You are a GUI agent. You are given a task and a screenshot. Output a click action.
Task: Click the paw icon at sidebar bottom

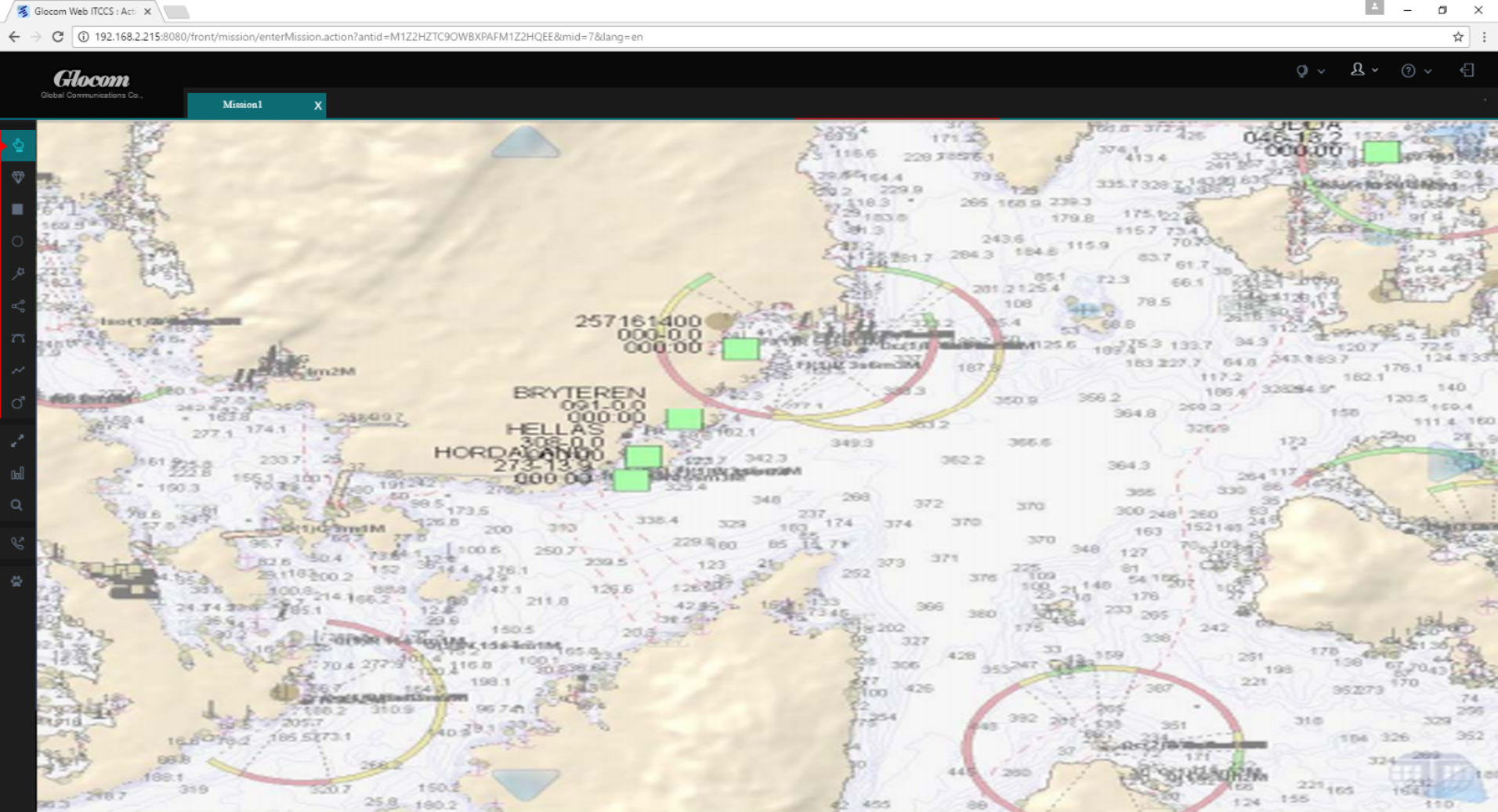pos(17,580)
